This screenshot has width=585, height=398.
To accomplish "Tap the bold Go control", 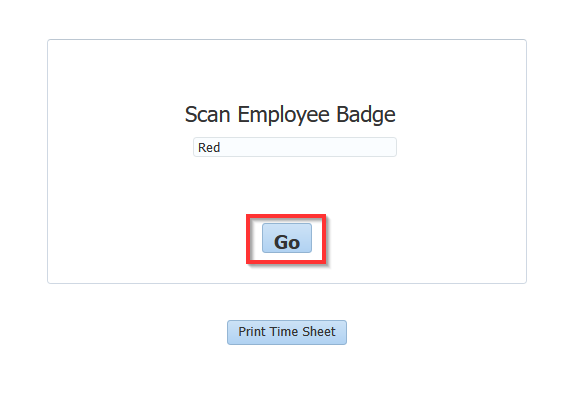I will click(x=287, y=238).
